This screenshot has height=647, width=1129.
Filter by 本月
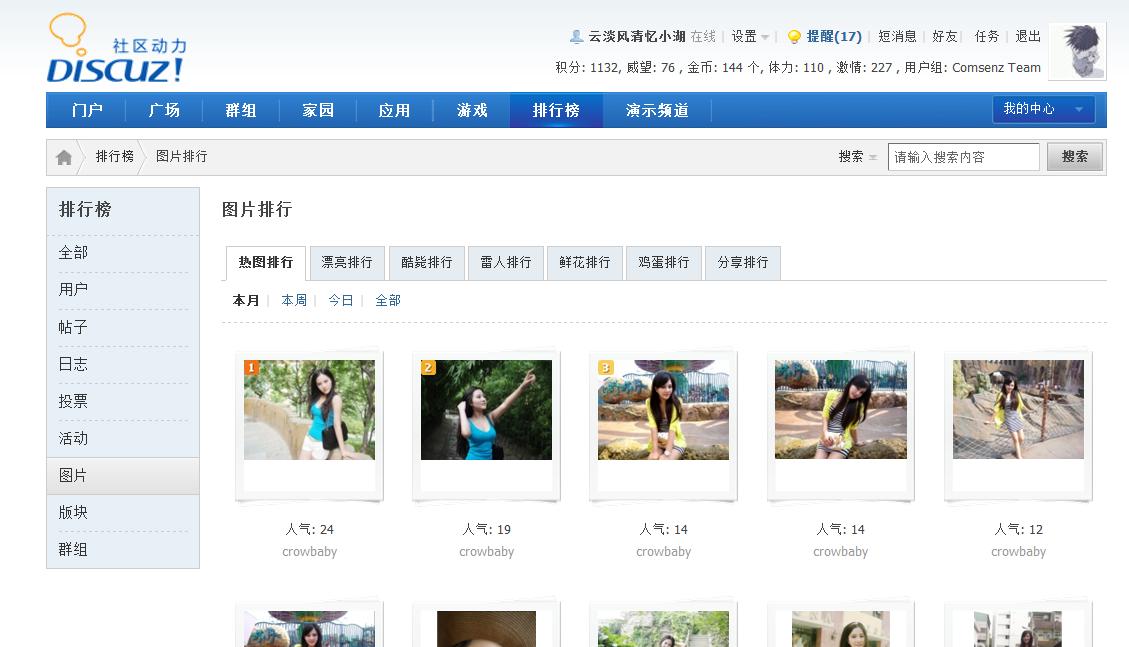click(246, 300)
